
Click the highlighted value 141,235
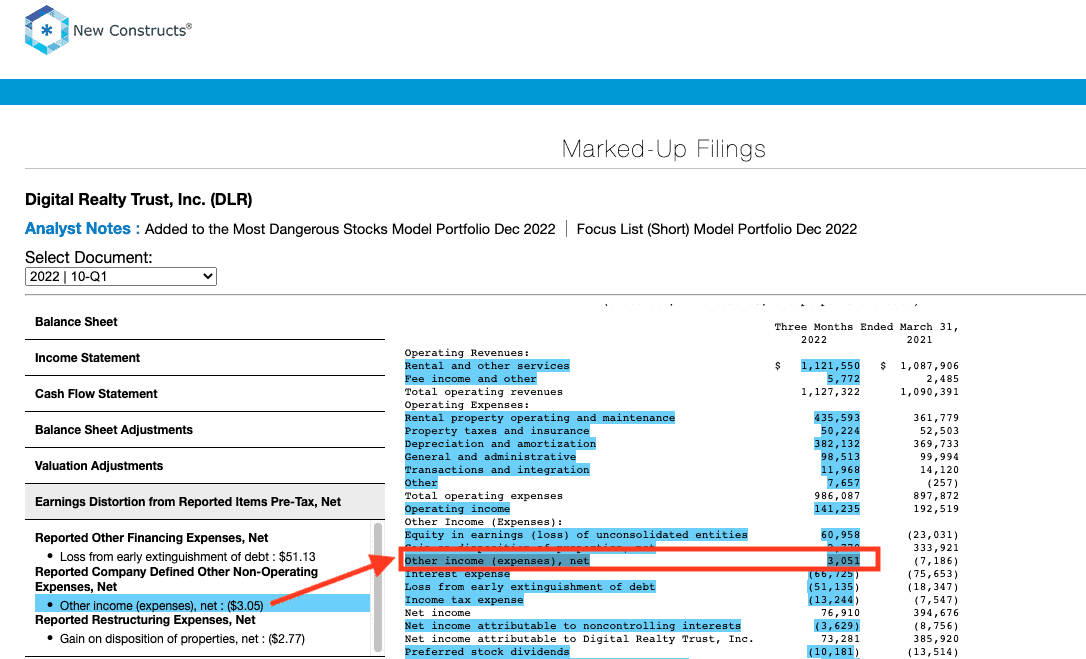837,509
